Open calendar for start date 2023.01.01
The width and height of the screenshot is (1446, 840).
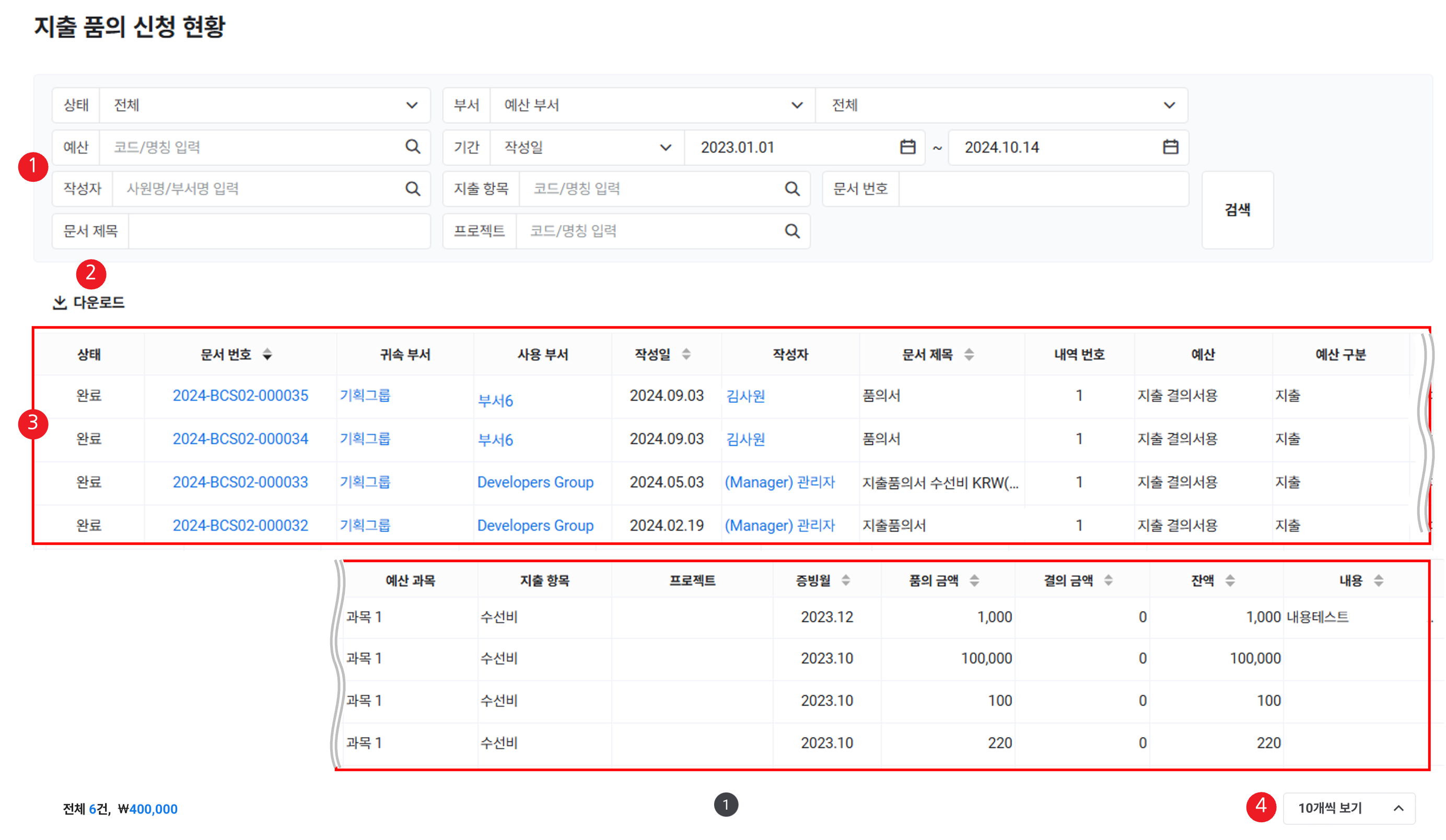[x=907, y=147]
